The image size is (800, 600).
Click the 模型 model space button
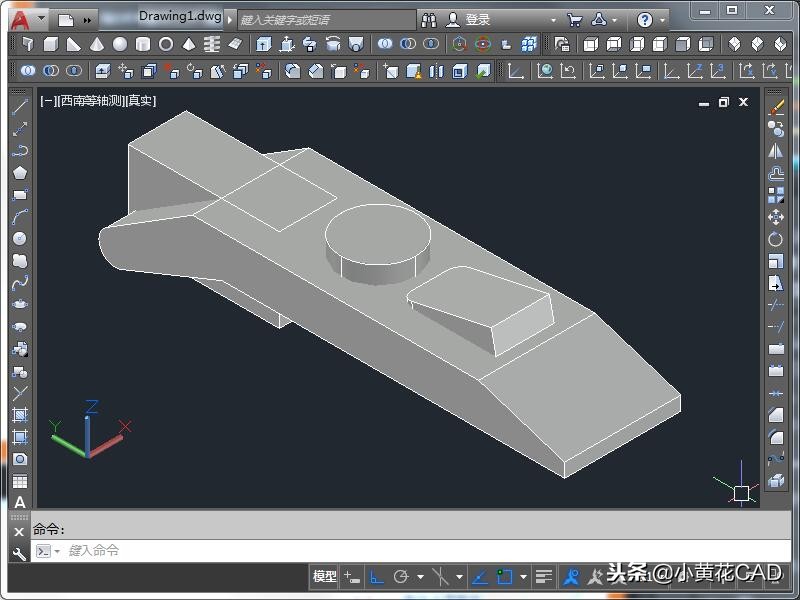coord(324,577)
